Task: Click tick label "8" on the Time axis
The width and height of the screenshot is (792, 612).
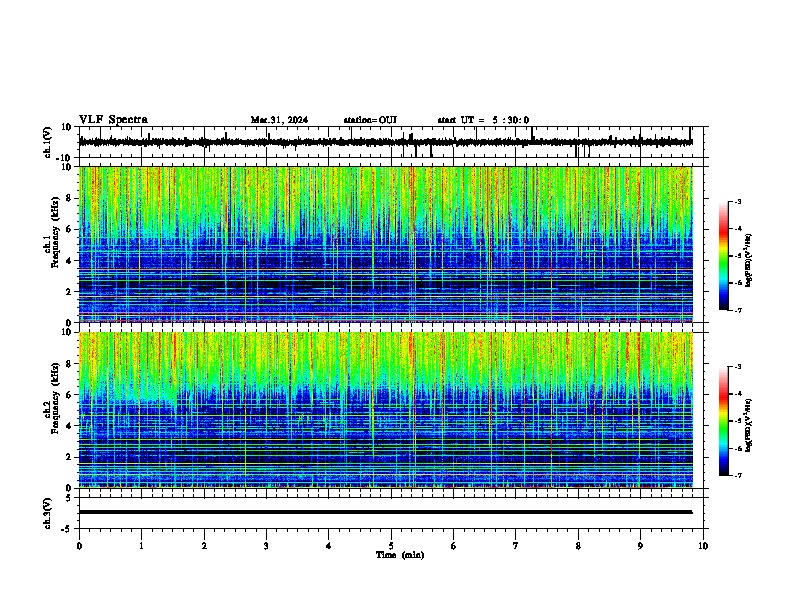Action: point(578,546)
